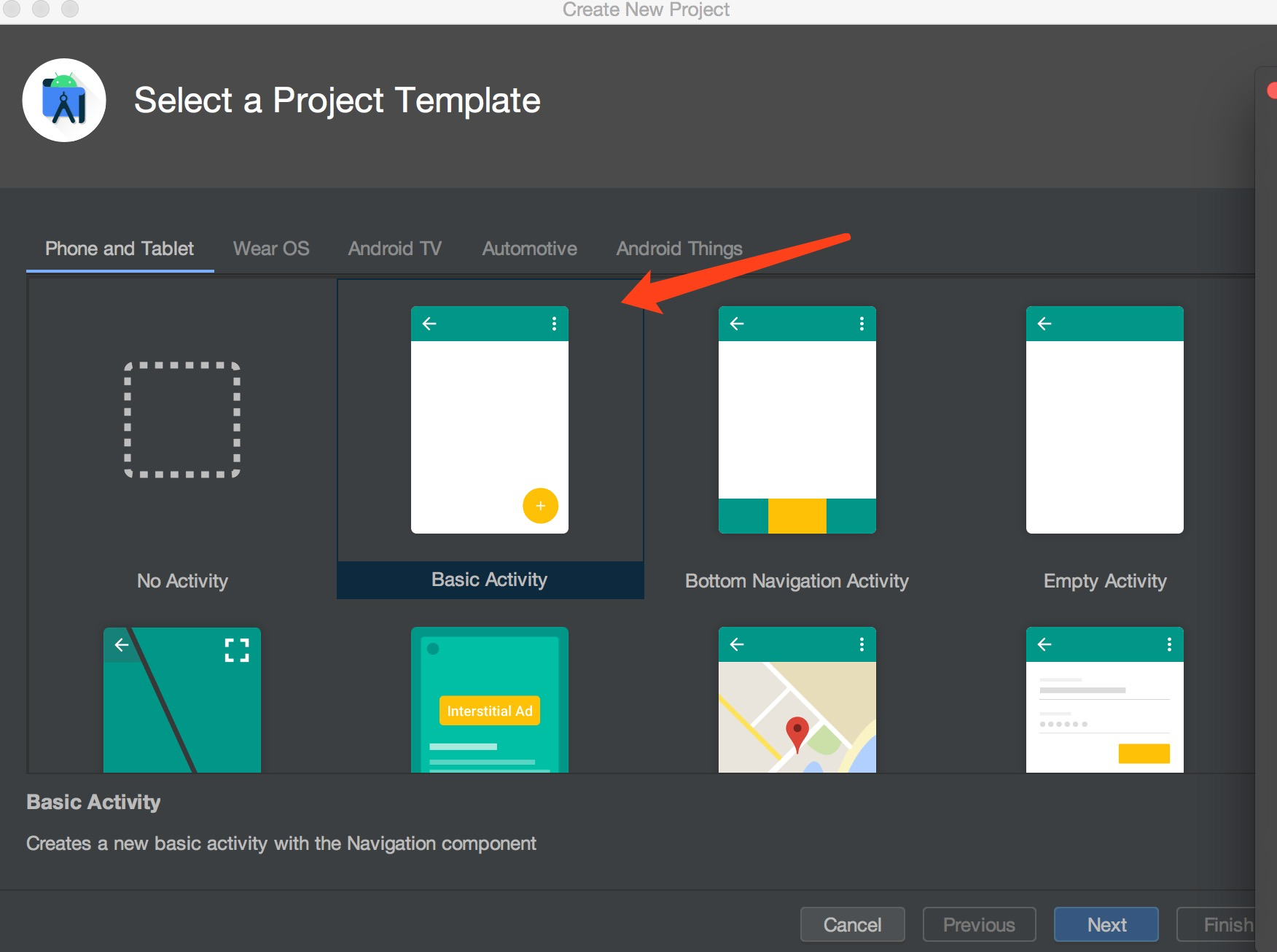The height and width of the screenshot is (952, 1277).
Task: Open the Android TV tab
Action: 395,249
